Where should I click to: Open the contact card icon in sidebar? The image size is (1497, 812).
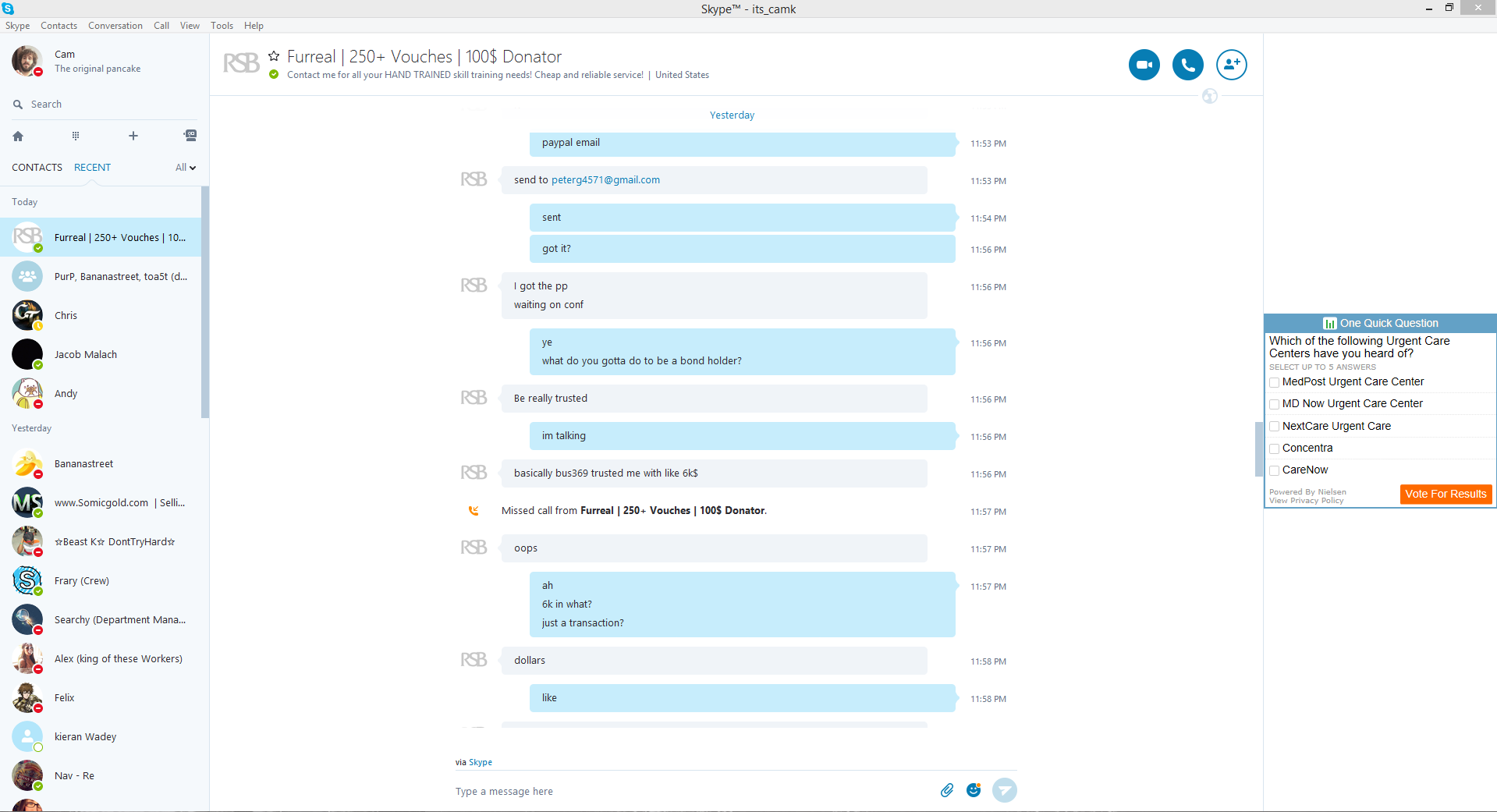(190, 136)
